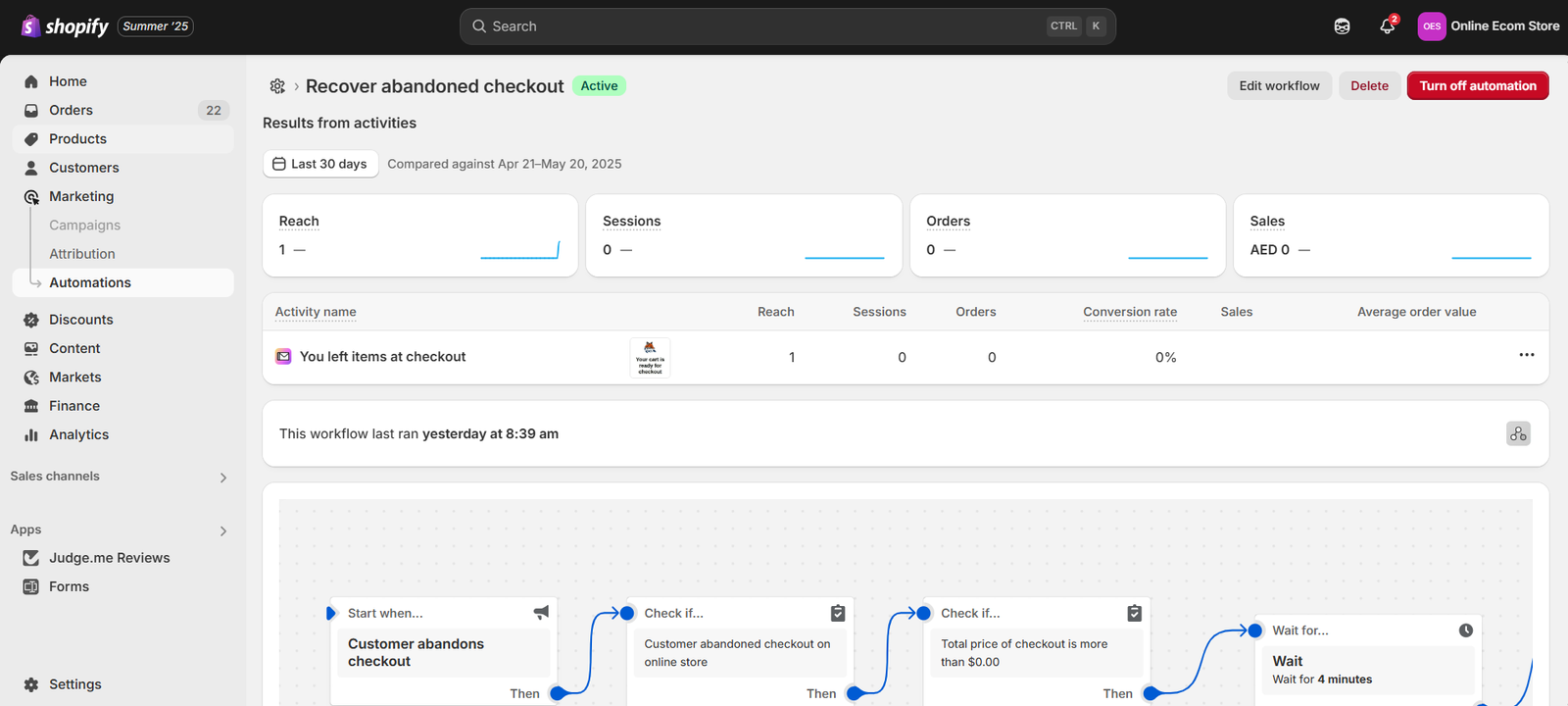The width and height of the screenshot is (1568, 706).
Task: Expand the Sales channels section
Action: pyautogui.click(x=222, y=478)
